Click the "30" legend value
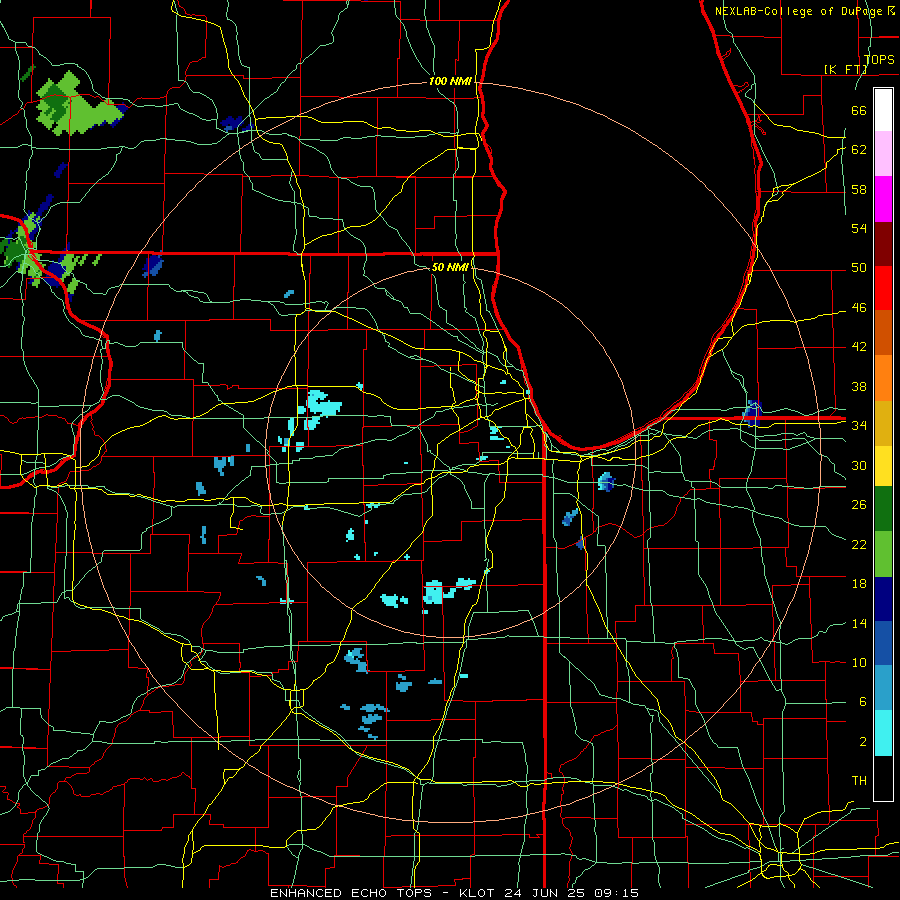This screenshot has width=900, height=900. tap(859, 465)
